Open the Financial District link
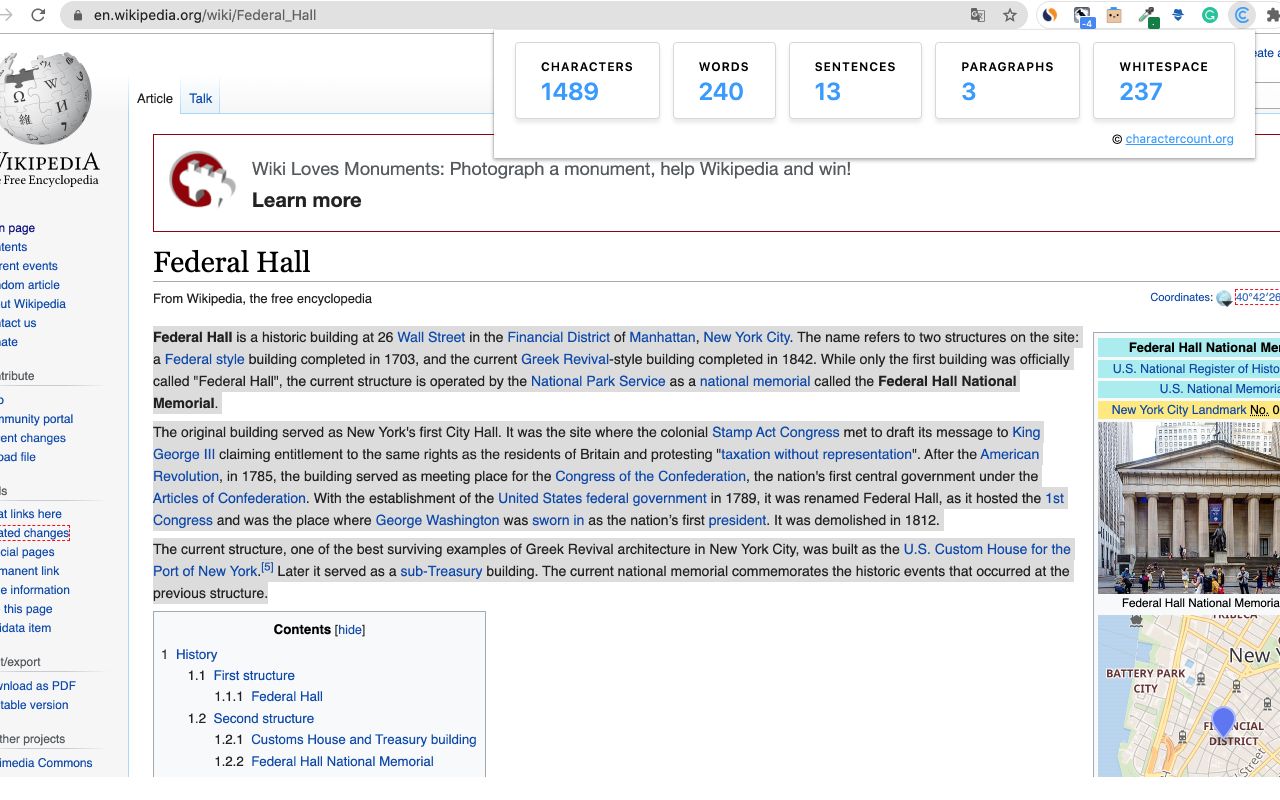This screenshot has height=800, width=1280. click(559, 337)
